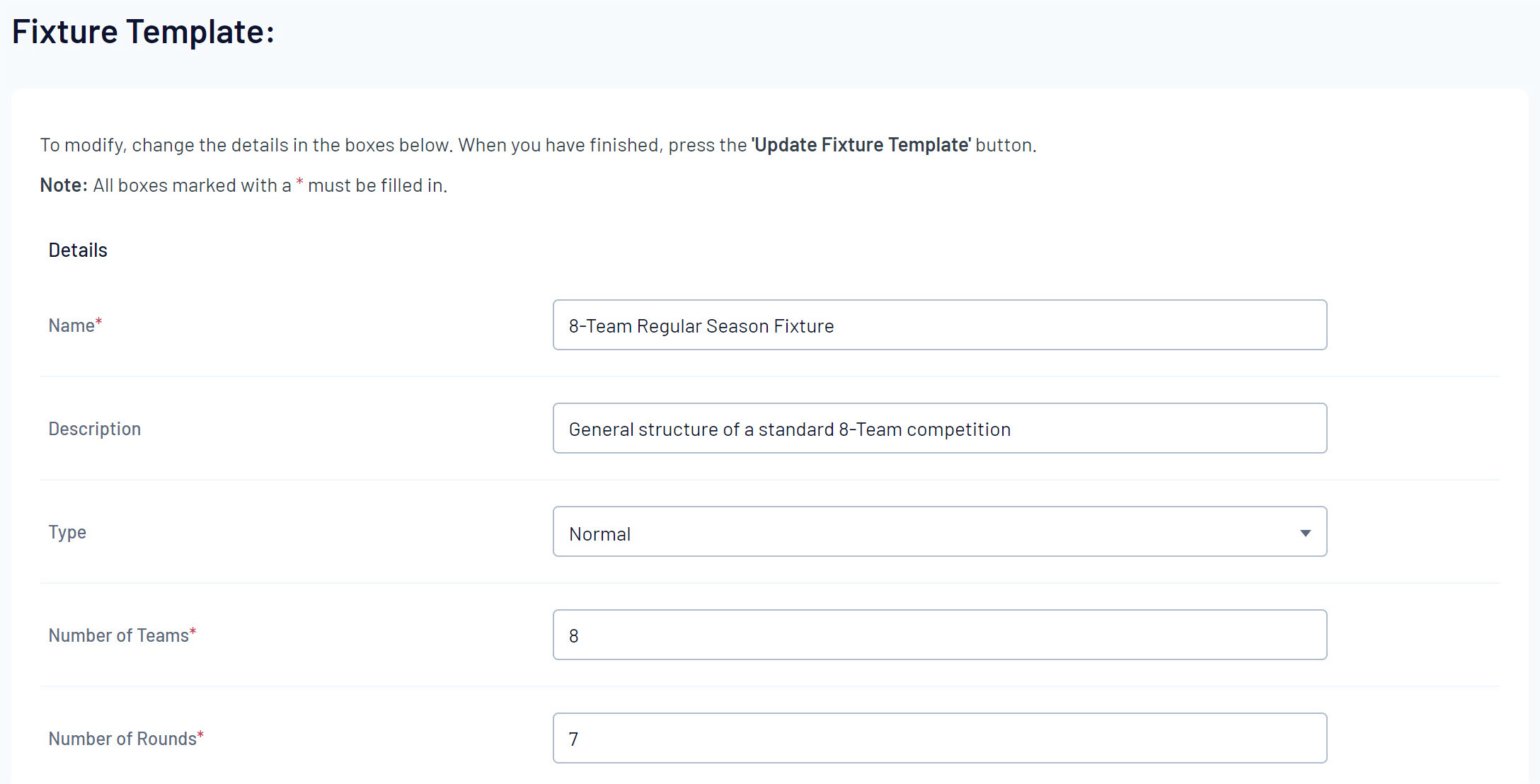Click the 'Description' field label
The width and height of the screenshot is (1540, 784).
94,429
